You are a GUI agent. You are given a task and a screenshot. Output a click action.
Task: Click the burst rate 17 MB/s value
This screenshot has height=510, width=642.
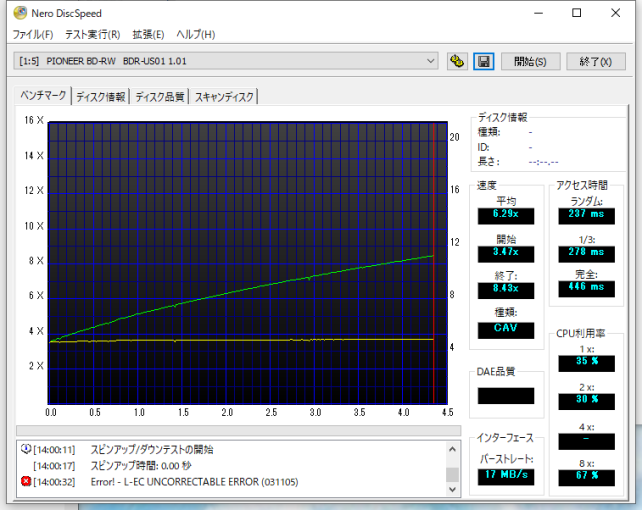pyautogui.click(x=506, y=476)
